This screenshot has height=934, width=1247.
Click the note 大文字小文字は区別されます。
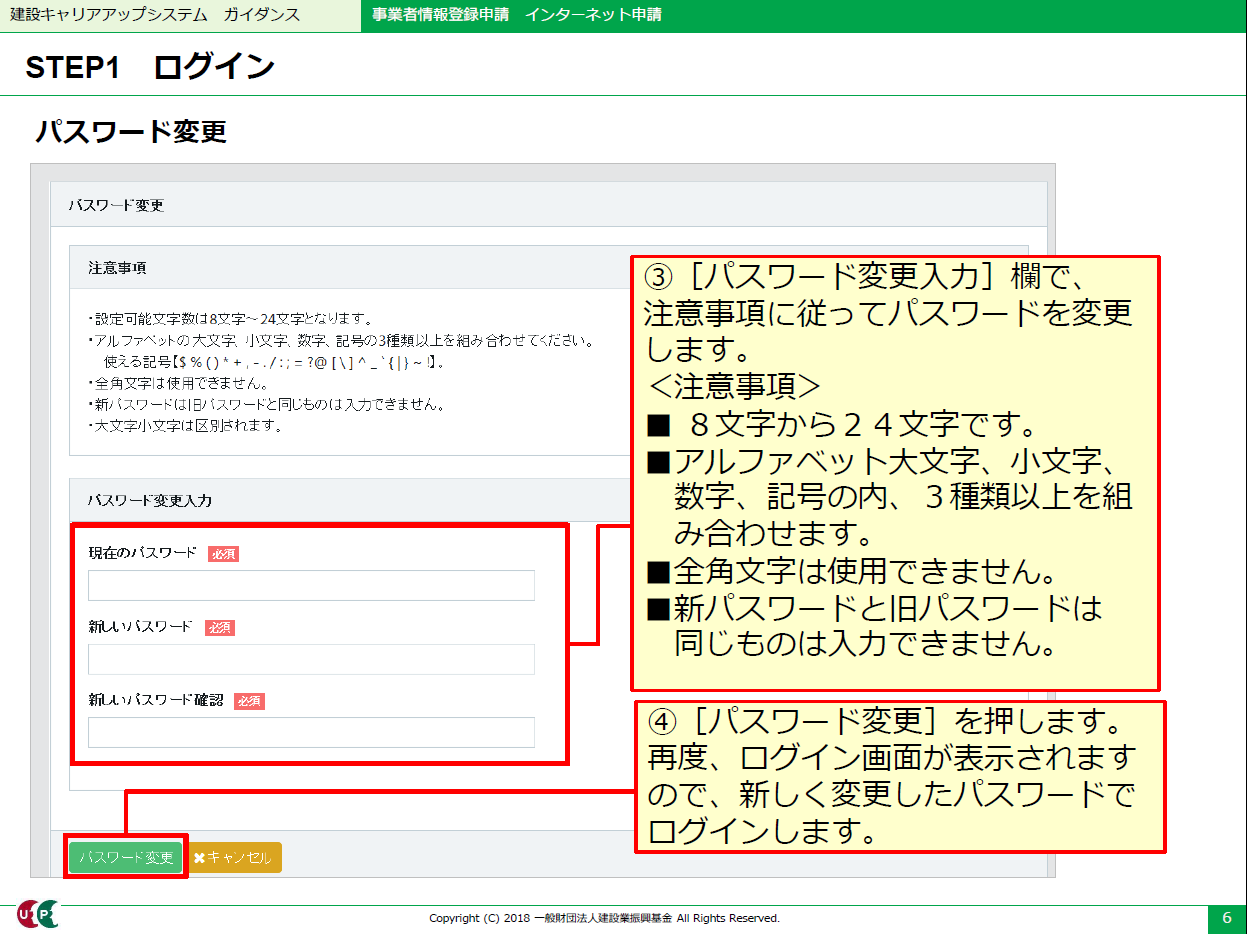tap(185, 426)
